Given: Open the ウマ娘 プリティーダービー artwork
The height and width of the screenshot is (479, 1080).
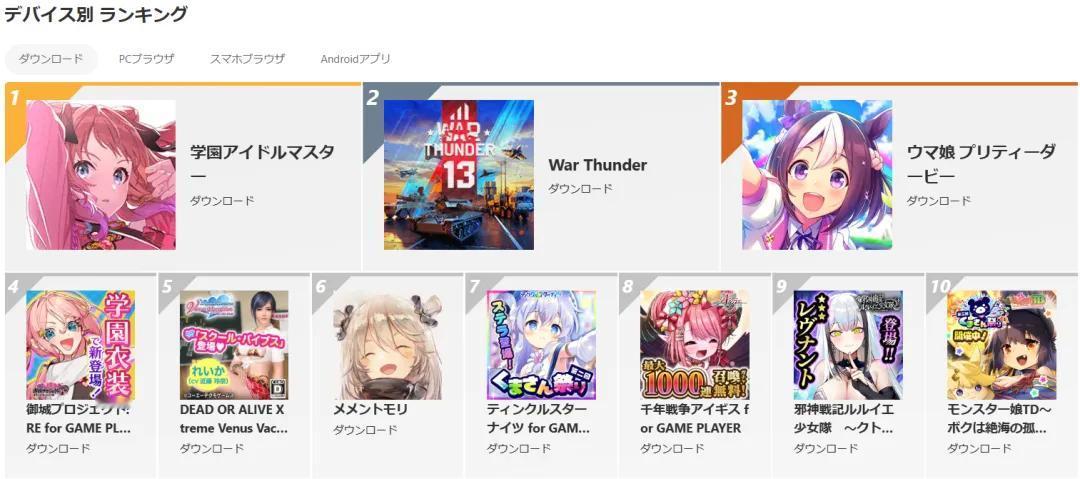Looking at the screenshot, I should tap(817, 175).
